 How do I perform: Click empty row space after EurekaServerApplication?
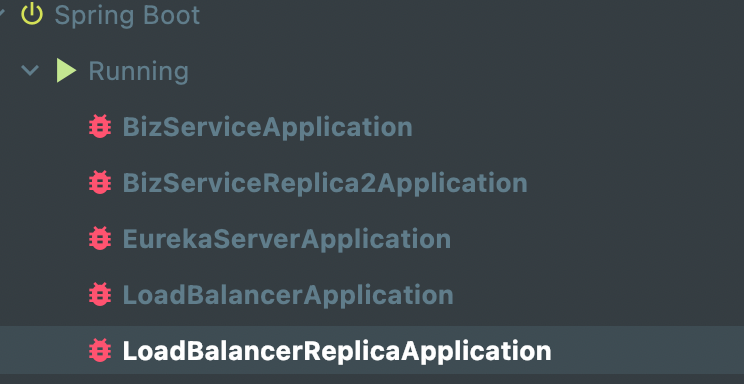597,239
